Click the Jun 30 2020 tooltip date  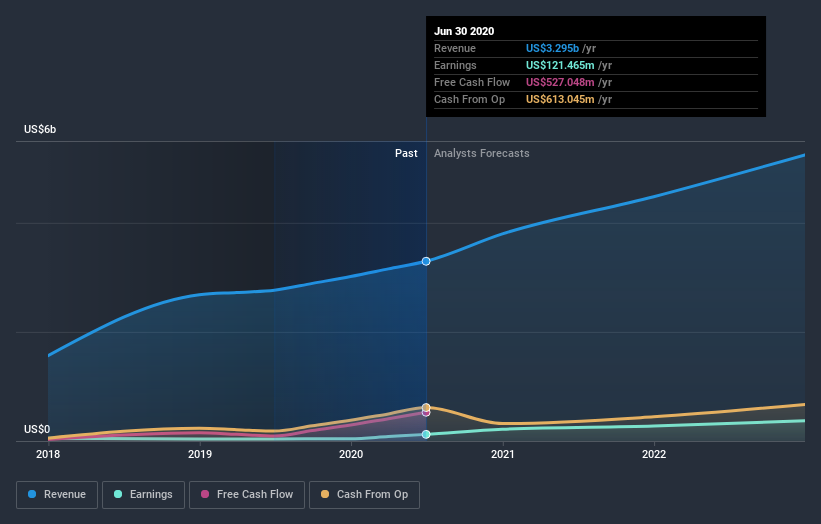pos(464,31)
